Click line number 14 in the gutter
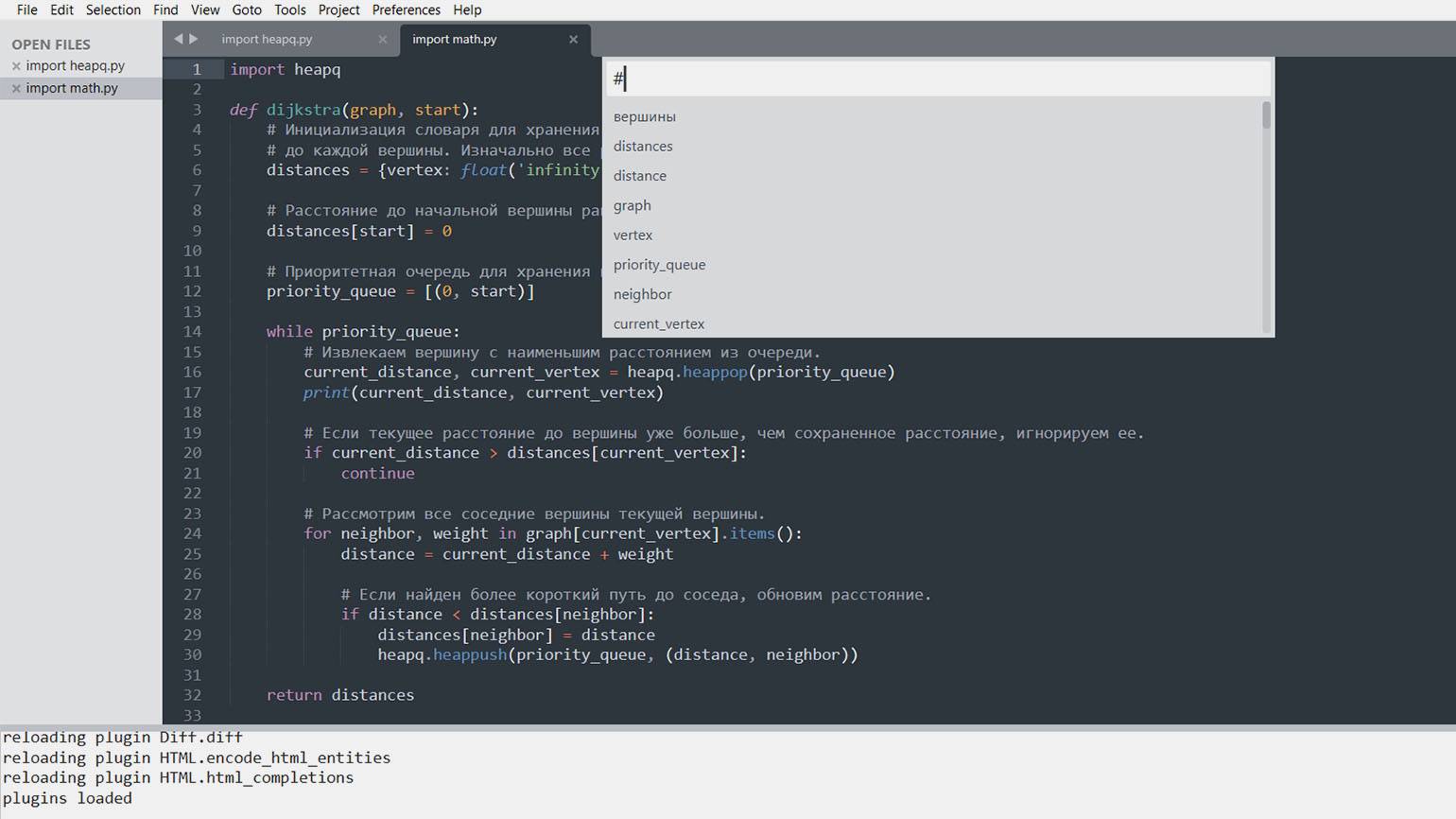The image size is (1456, 819). click(192, 332)
